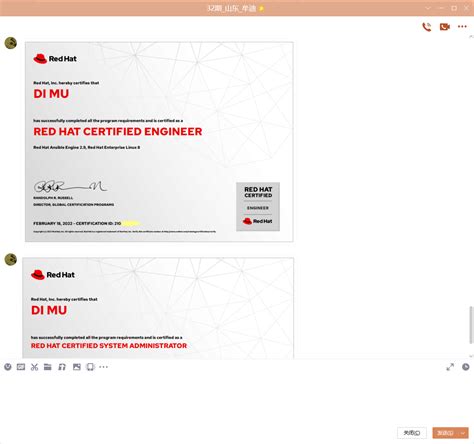The image size is (474, 444).
Task: Click the 关闭 close button
Action: (x=412, y=433)
